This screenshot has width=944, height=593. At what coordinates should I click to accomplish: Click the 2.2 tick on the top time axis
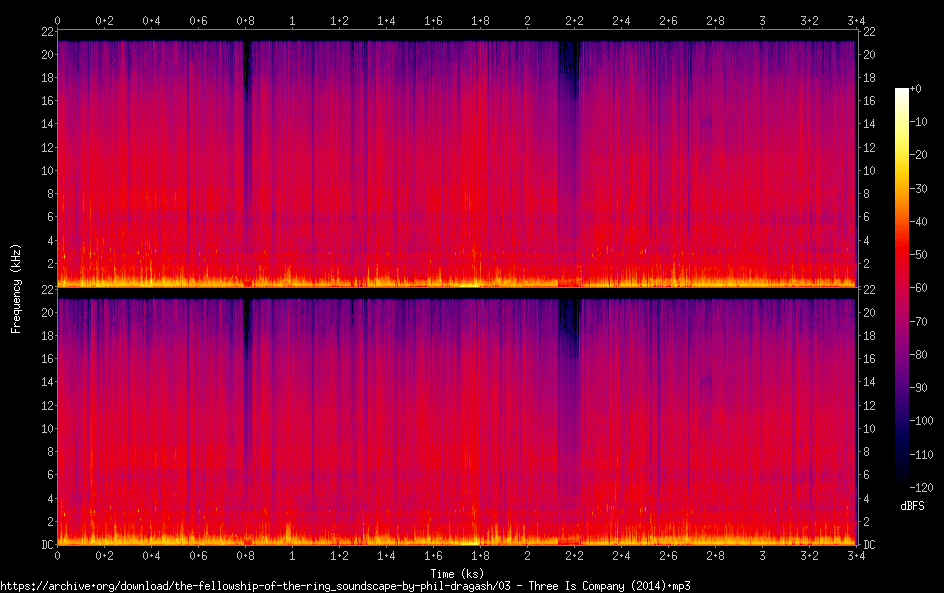[574, 20]
